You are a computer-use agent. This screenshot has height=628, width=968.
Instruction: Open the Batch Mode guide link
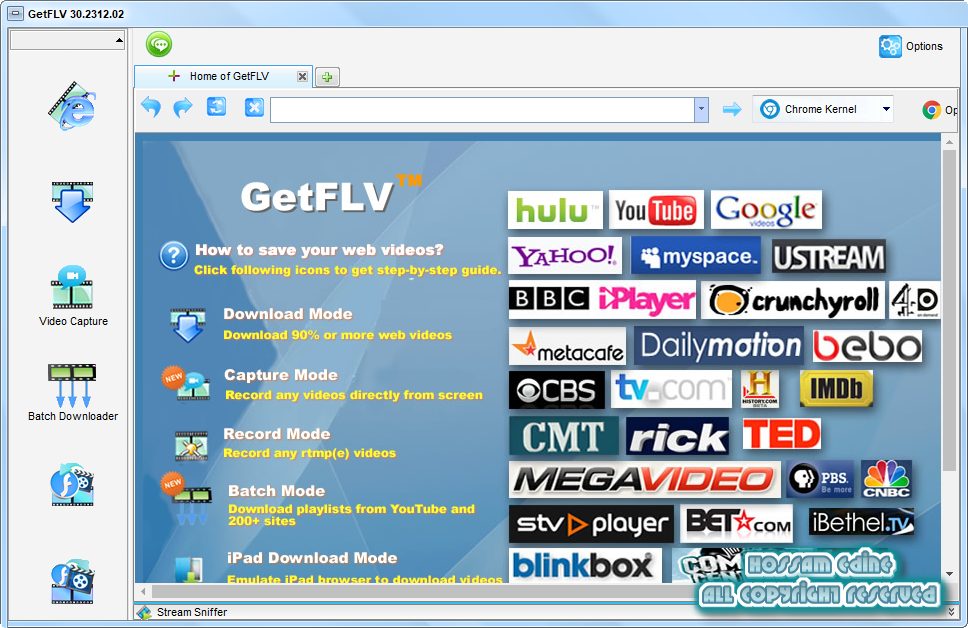click(x=277, y=491)
